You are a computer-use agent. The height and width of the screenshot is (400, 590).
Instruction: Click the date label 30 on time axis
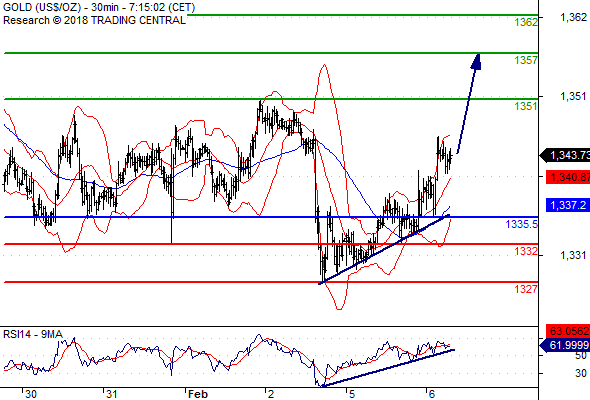[x=31, y=394]
